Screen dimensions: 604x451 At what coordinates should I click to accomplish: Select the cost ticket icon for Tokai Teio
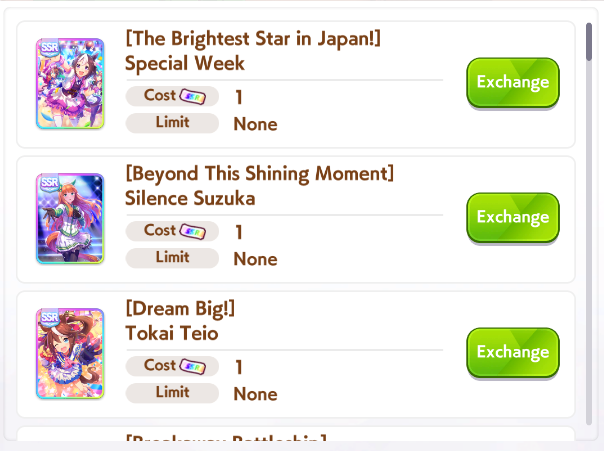tap(193, 366)
